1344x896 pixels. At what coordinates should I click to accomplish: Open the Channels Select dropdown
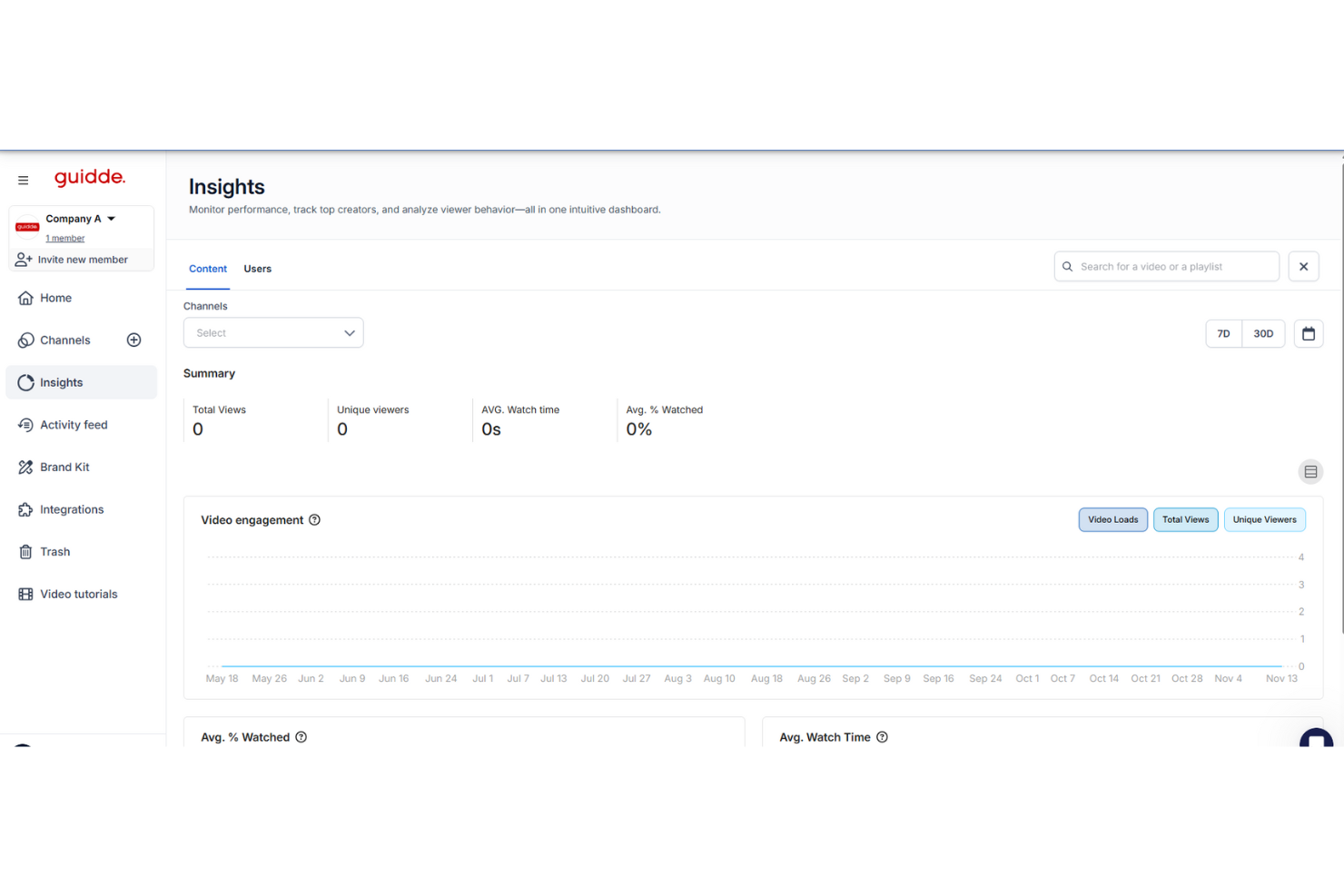[273, 333]
